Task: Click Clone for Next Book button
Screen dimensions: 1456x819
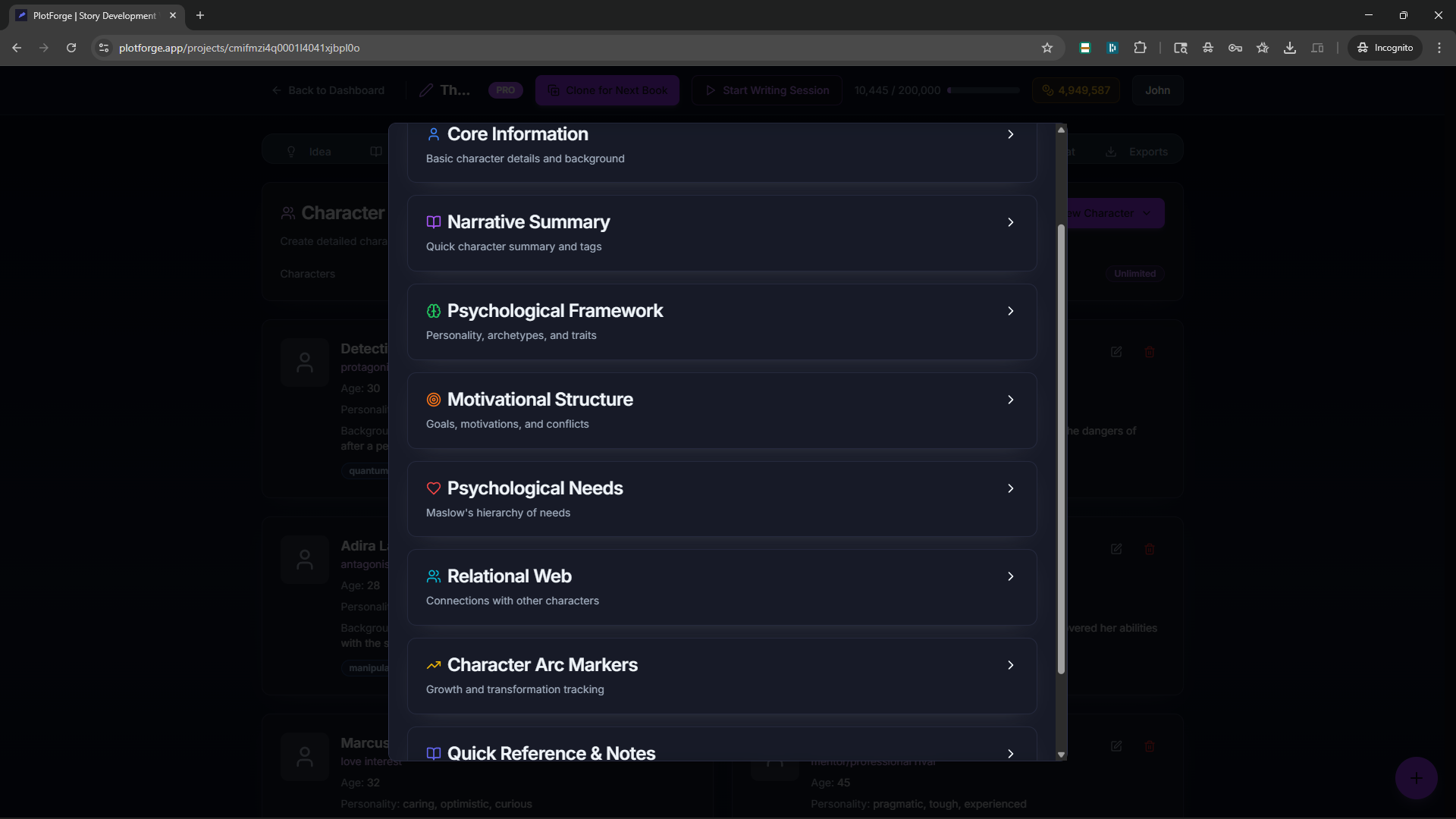Action: [x=607, y=90]
